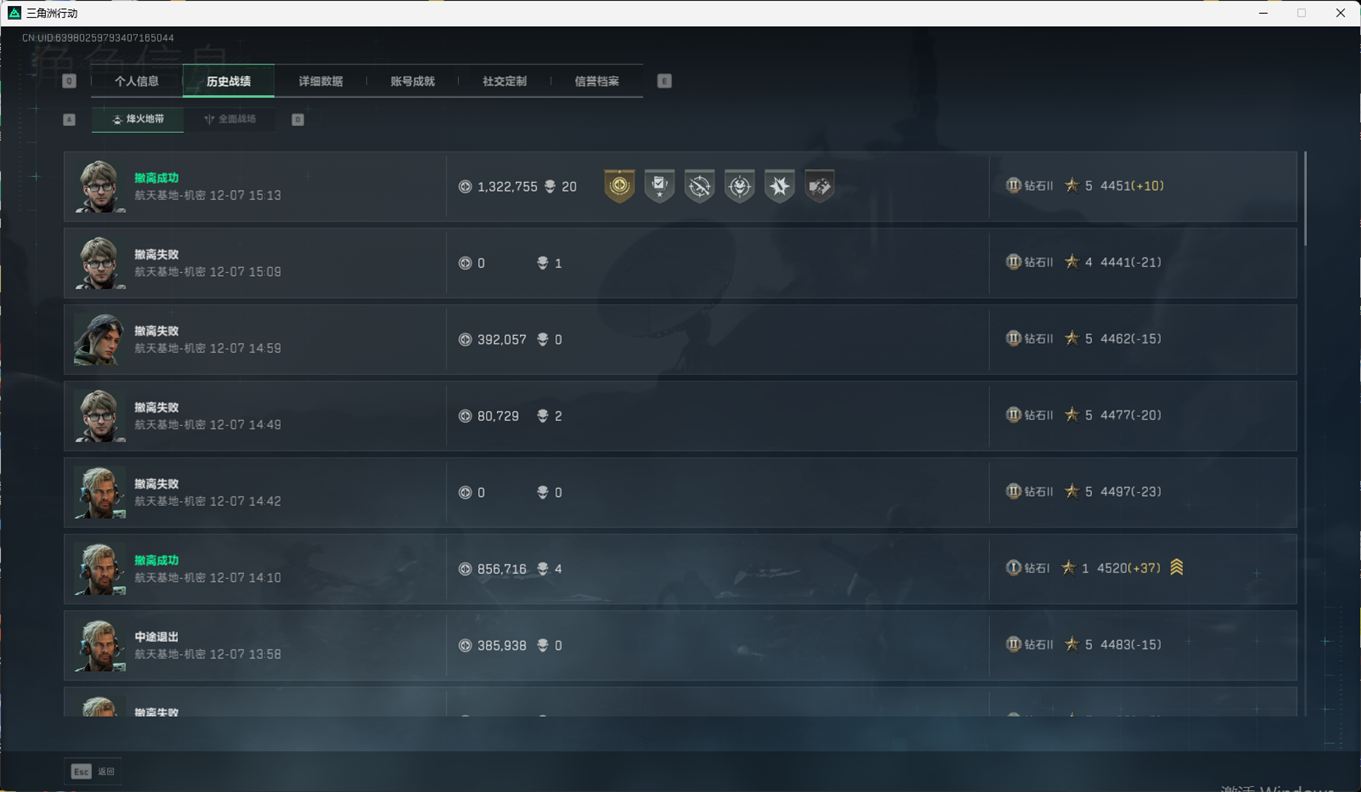Image resolution: width=1361 pixels, height=792 pixels.
Task: Click the E key hint icon
Action: click(x=664, y=81)
